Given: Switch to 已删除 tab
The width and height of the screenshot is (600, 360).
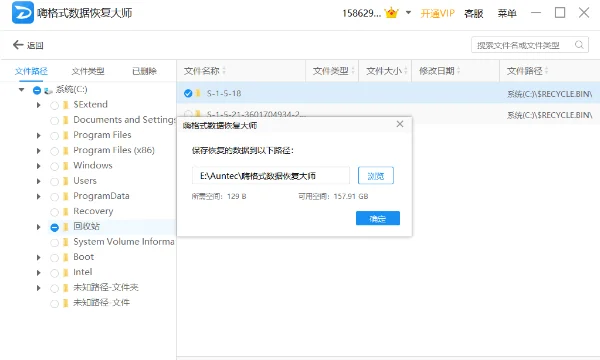Looking at the screenshot, I should point(144,71).
